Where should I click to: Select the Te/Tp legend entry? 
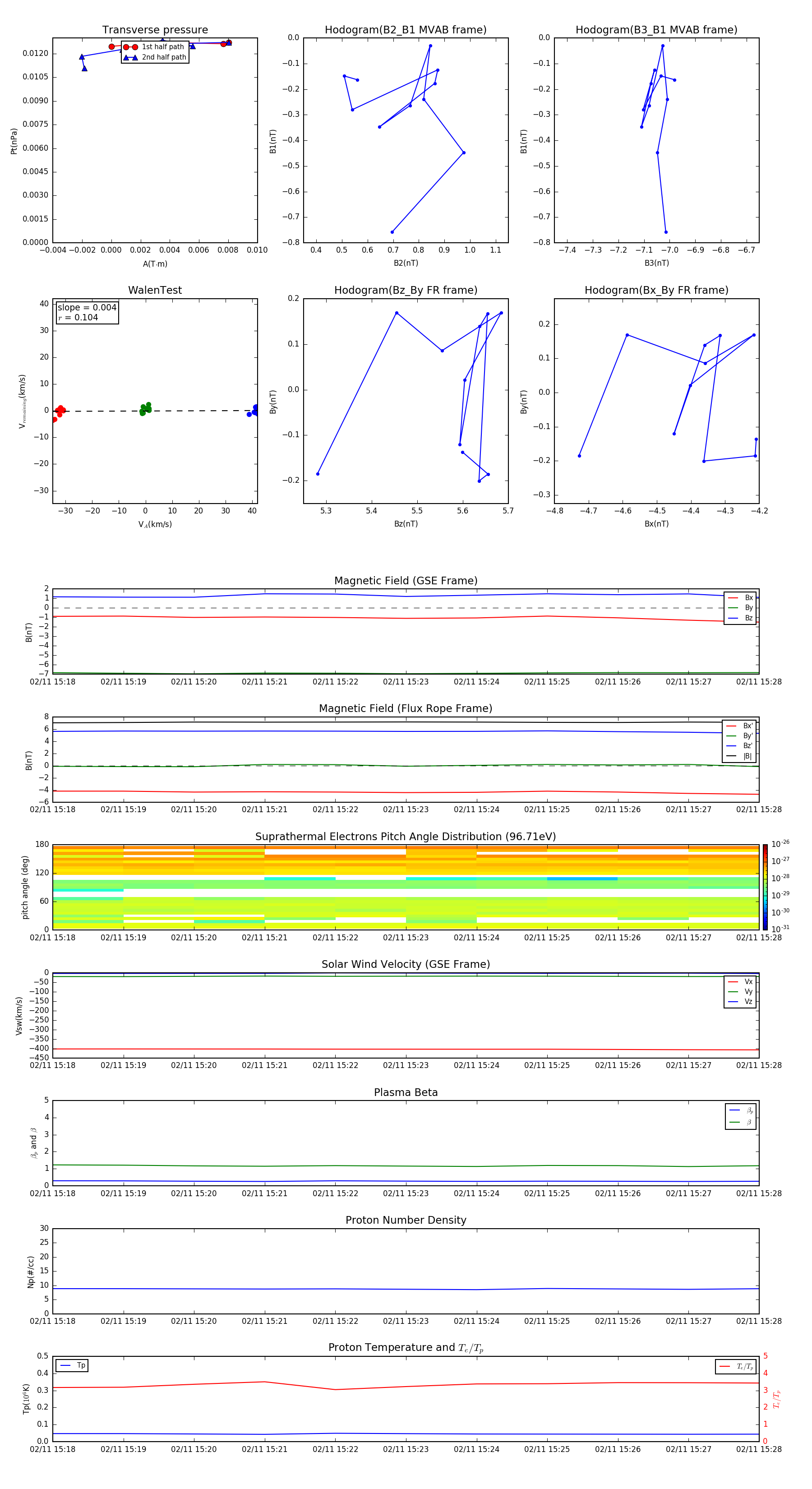point(736,1366)
